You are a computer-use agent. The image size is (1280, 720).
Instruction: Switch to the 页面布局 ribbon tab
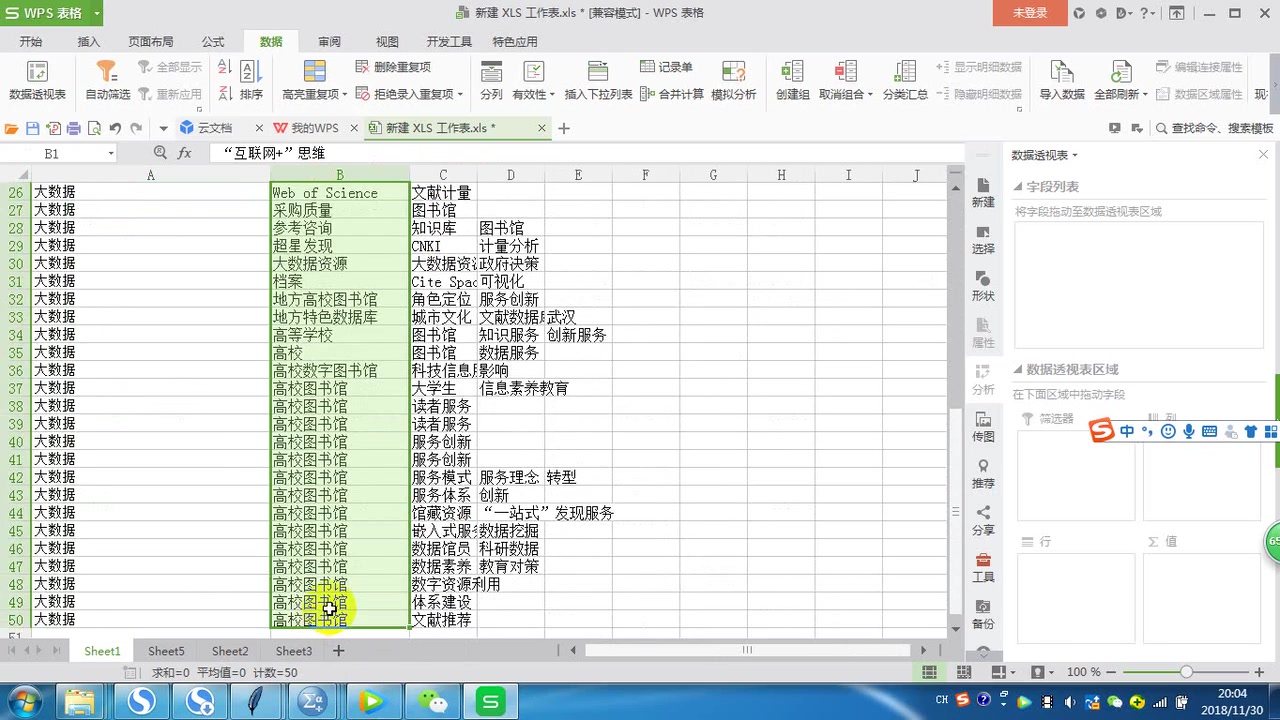pos(151,42)
